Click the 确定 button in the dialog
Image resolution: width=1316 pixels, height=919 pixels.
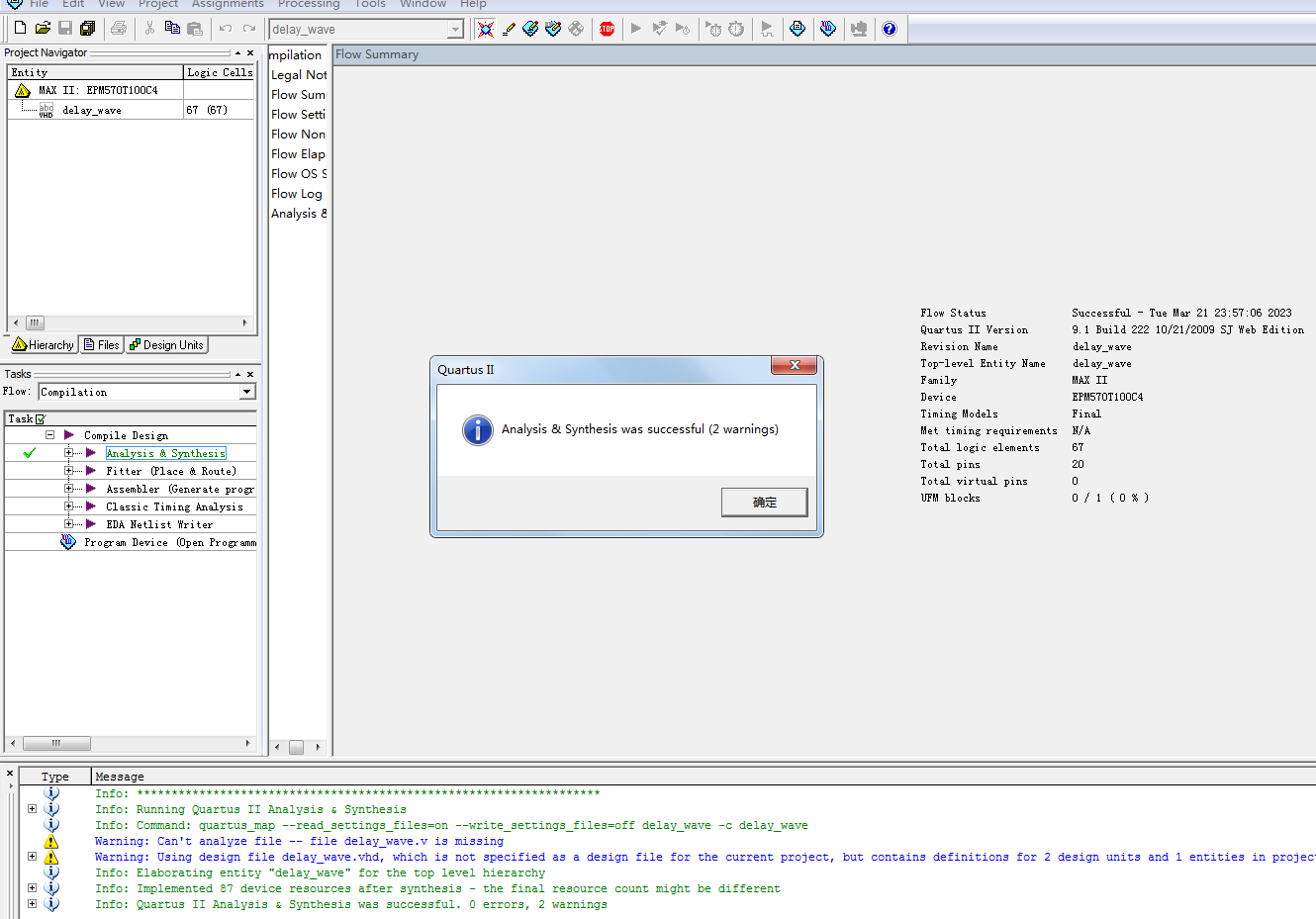pyautogui.click(x=764, y=503)
